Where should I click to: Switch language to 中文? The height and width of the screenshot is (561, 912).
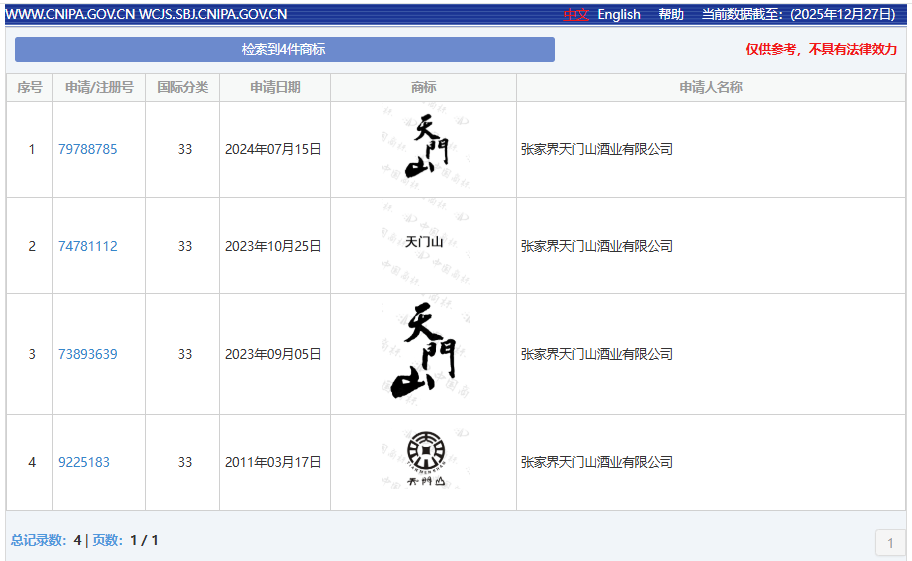coord(575,14)
